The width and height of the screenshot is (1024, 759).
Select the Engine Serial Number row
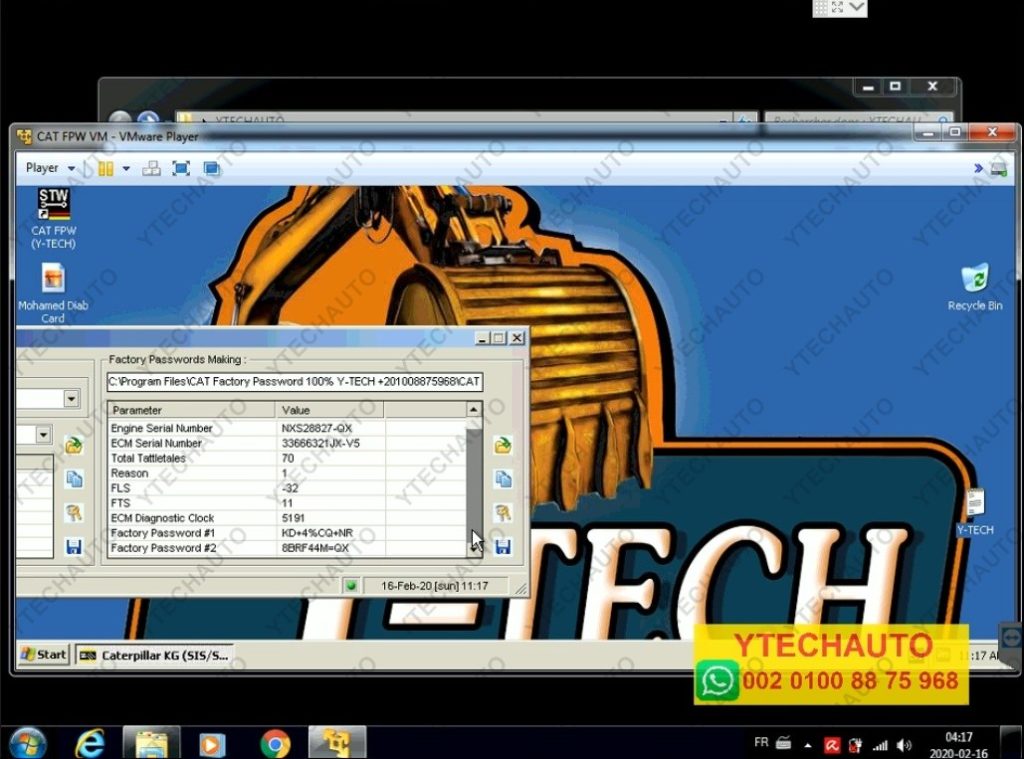[287, 428]
